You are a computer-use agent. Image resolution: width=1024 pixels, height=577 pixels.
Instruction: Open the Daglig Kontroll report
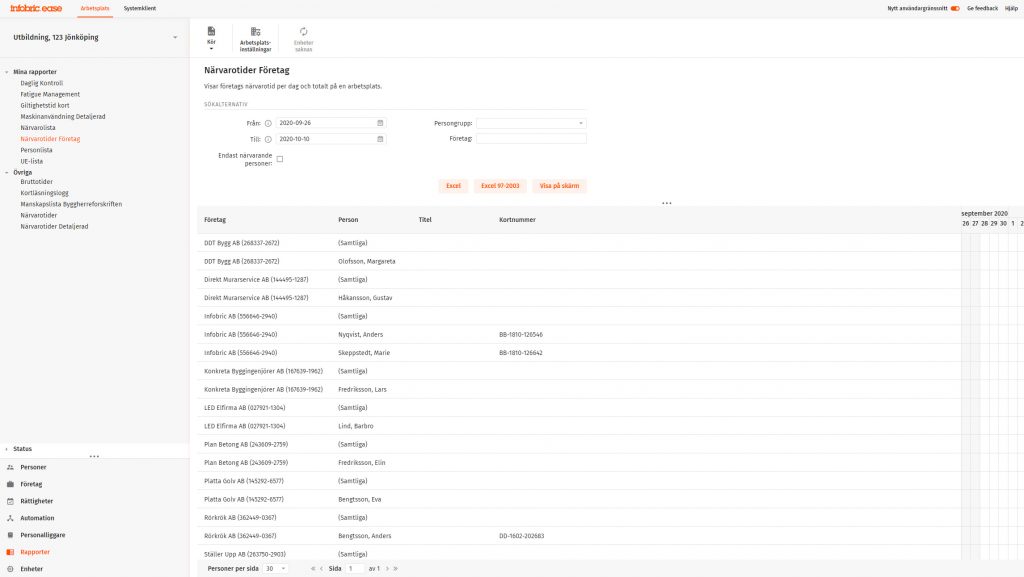42,84
